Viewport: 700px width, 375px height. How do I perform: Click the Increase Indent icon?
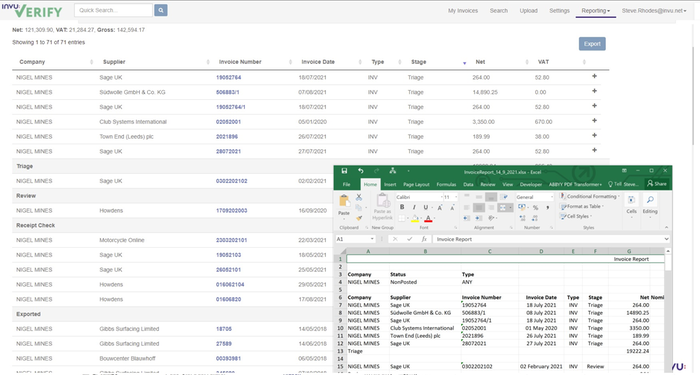coord(479,218)
